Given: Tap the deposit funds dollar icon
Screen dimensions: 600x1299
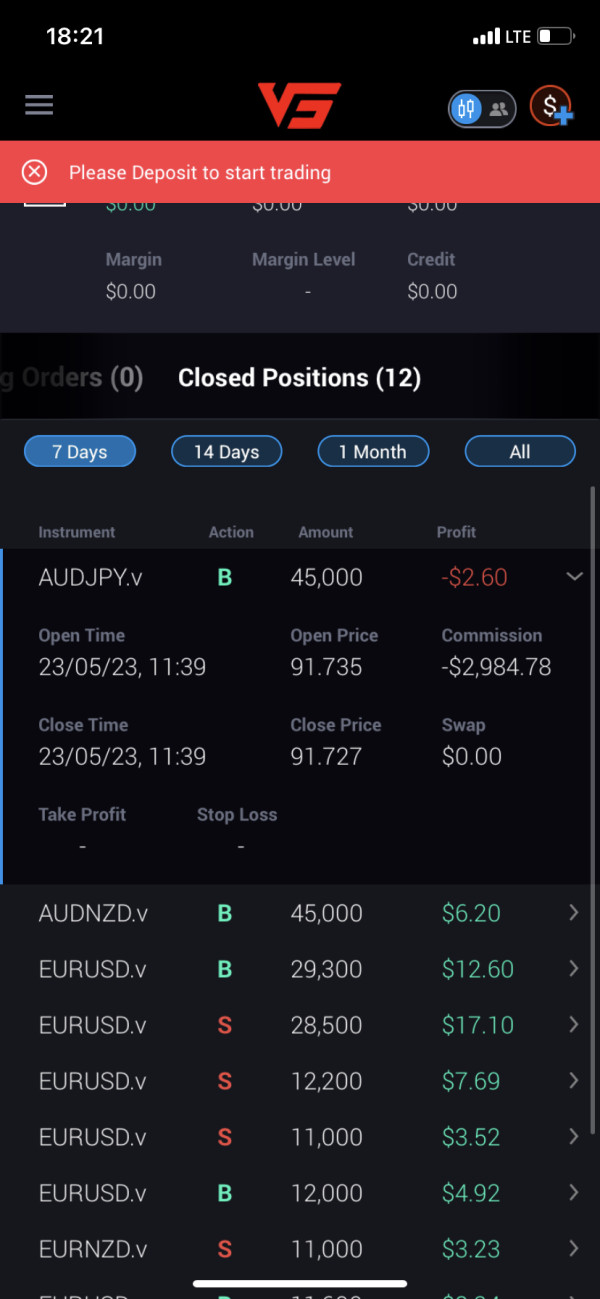Looking at the screenshot, I should tap(550, 107).
